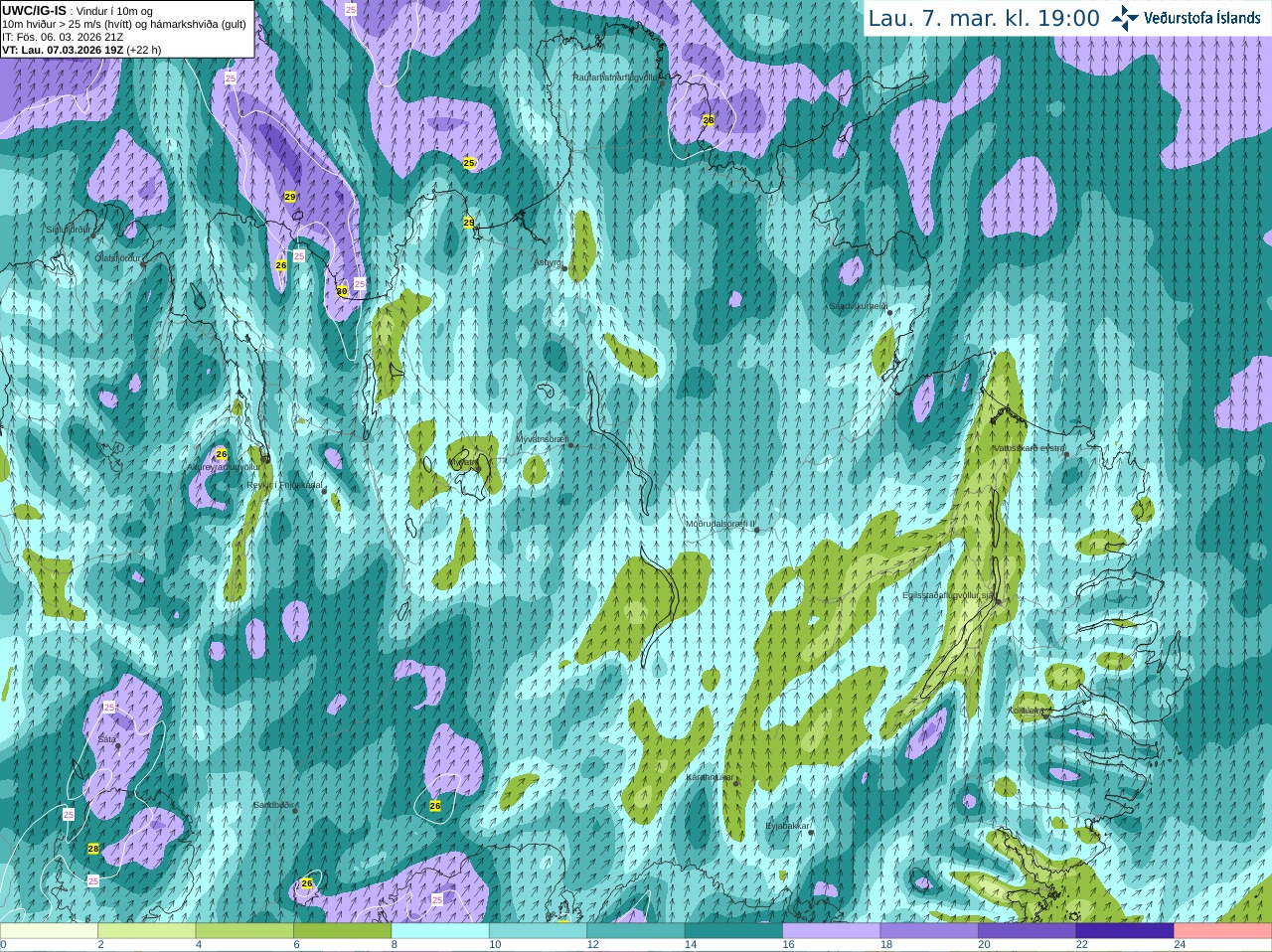Select the 18–20 m/s lavender legend swatch
The image size is (1272, 952).
tap(929, 931)
